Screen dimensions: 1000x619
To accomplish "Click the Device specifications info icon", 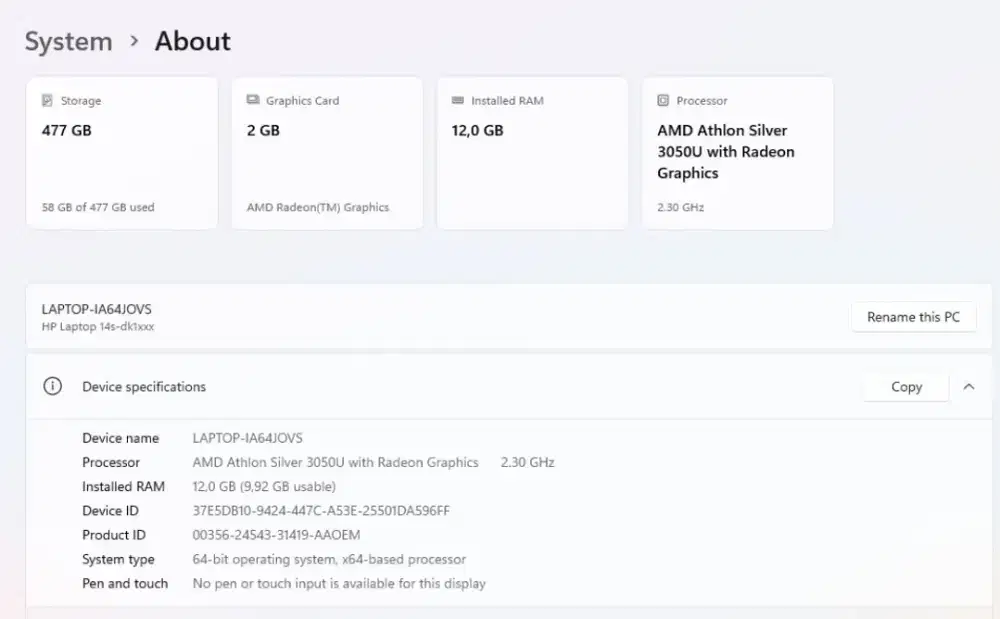I will point(53,387).
